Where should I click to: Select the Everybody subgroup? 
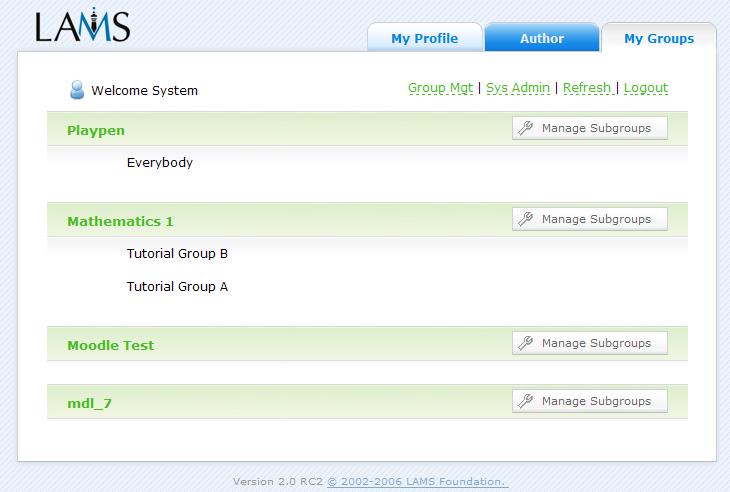pos(159,162)
